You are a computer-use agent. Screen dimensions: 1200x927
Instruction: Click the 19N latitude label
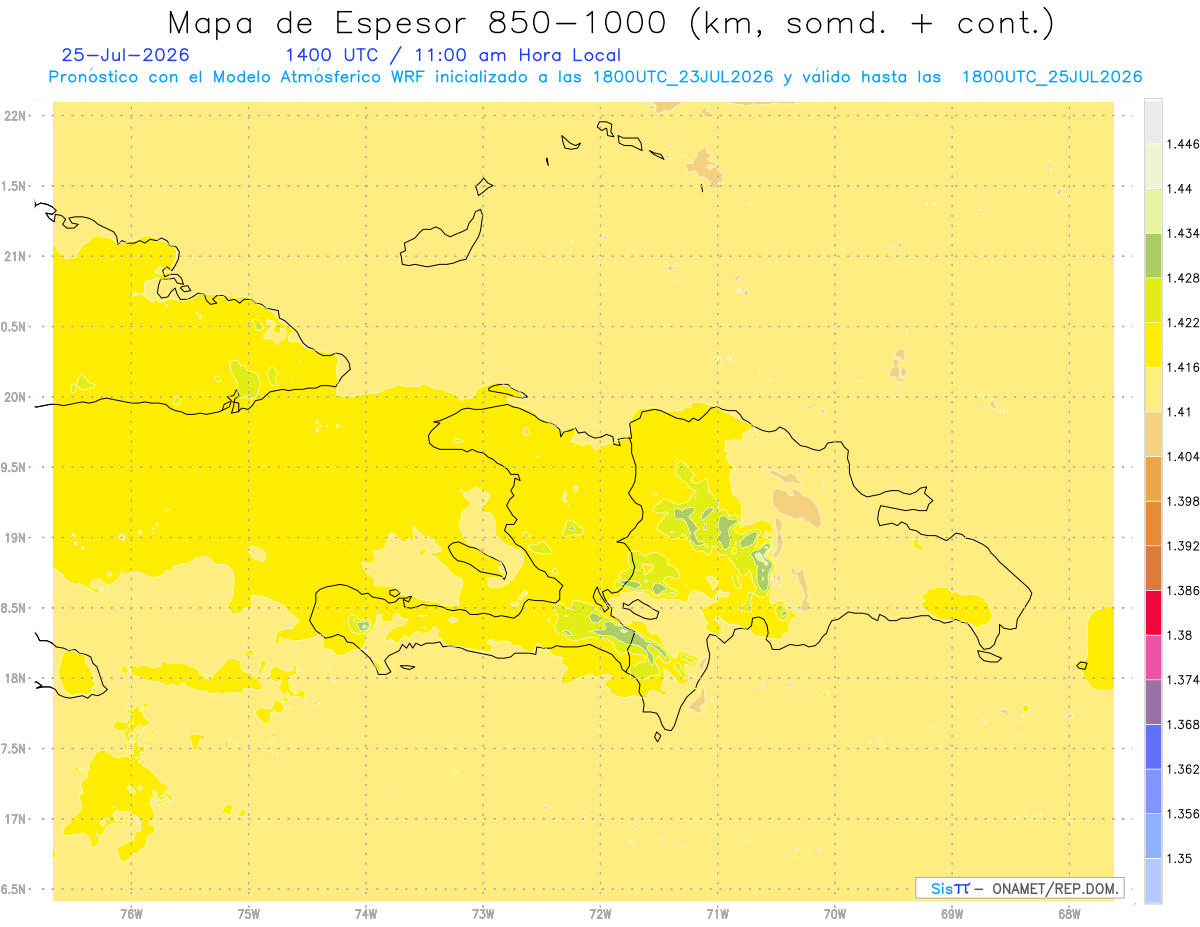coord(15,538)
